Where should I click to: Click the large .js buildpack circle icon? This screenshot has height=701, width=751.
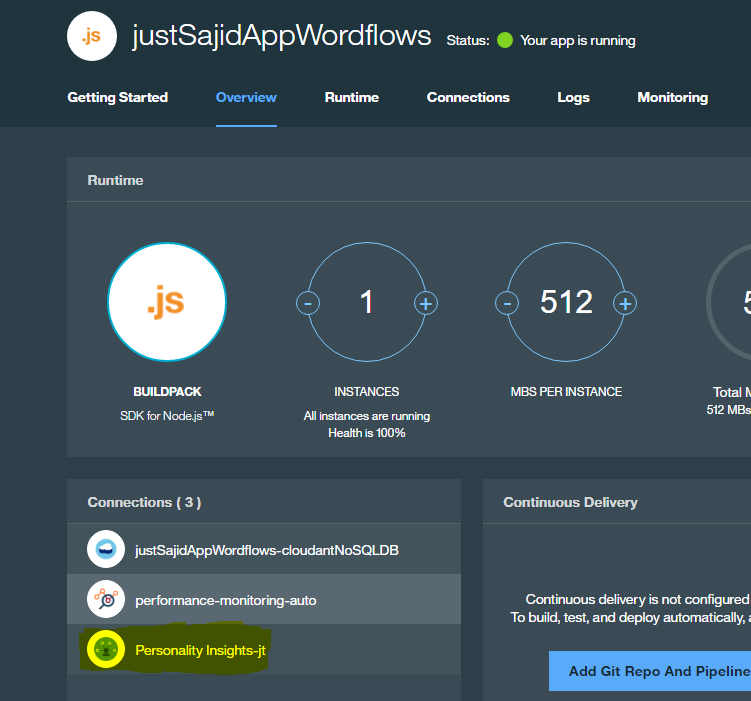click(167, 302)
